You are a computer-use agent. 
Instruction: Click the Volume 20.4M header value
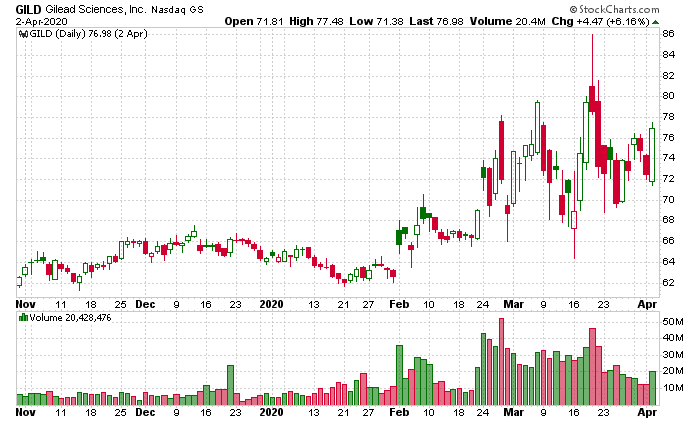tap(507, 21)
